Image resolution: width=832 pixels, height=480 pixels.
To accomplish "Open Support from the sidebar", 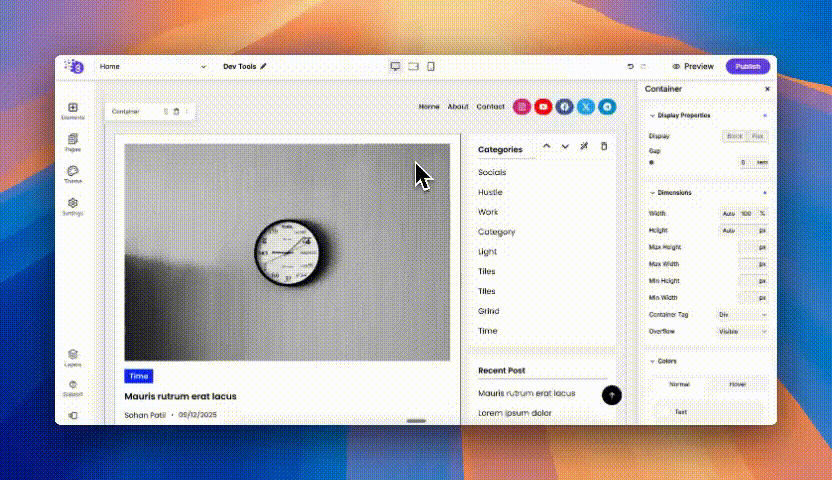I will pos(73,388).
